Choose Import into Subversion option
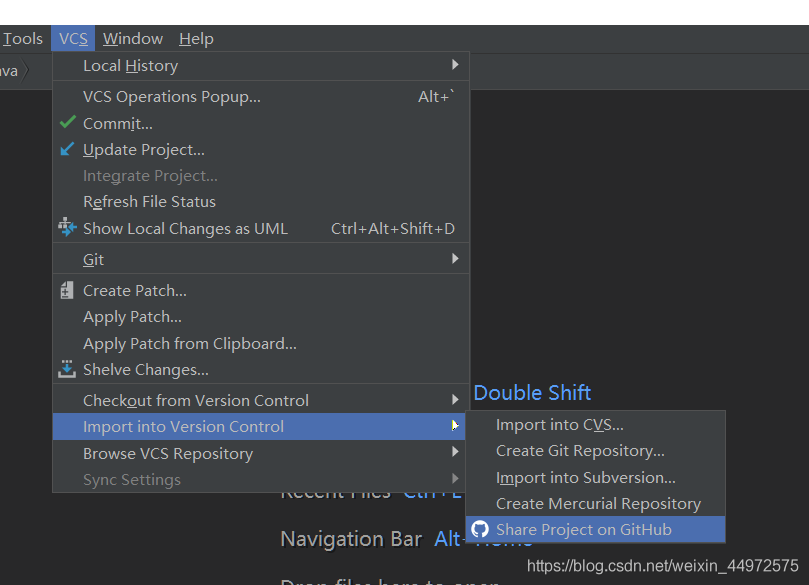The height and width of the screenshot is (585, 809). coord(595,478)
